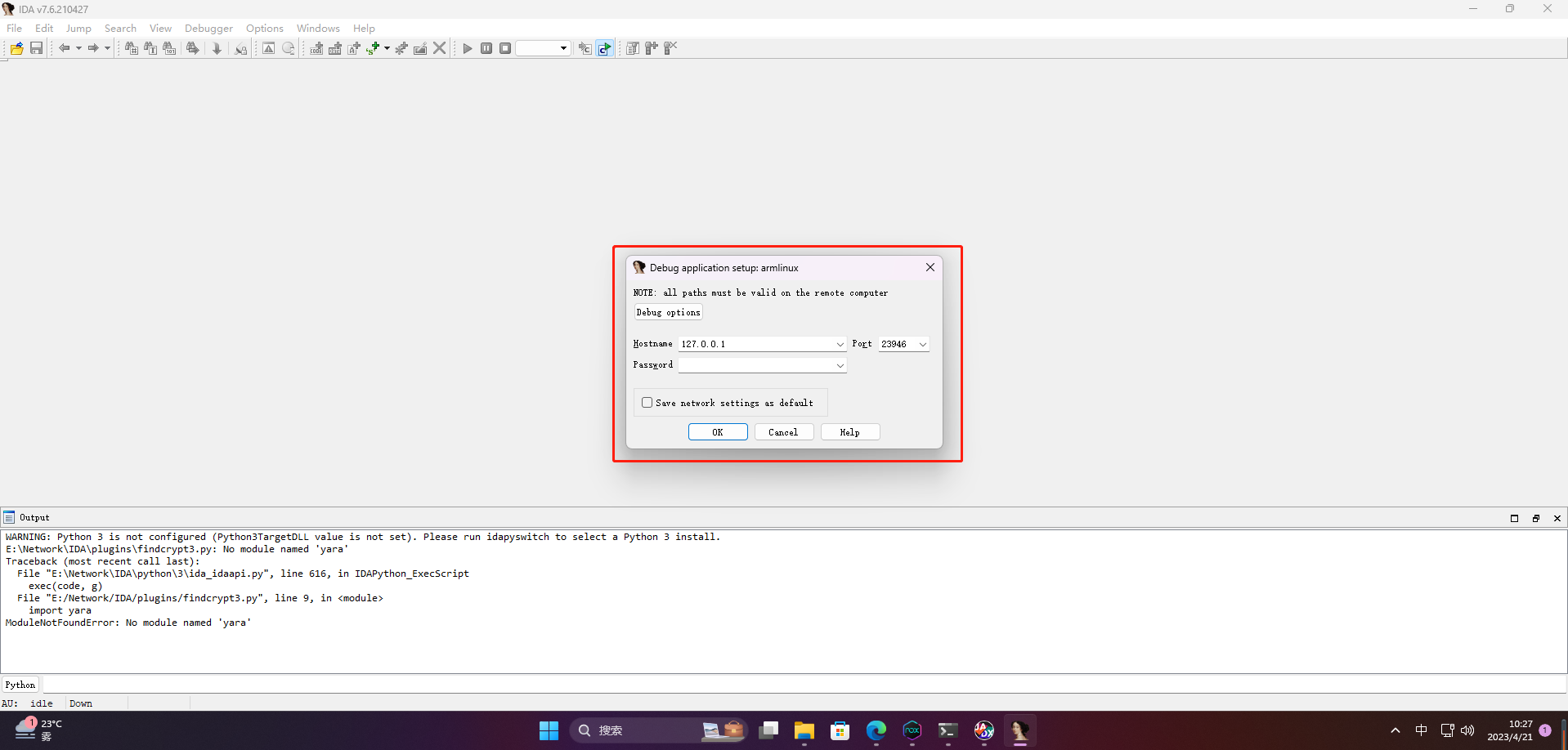This screenshot has width=1568, height=750.
Task: Click the down arrow jump icon
Action: [217, 48]
